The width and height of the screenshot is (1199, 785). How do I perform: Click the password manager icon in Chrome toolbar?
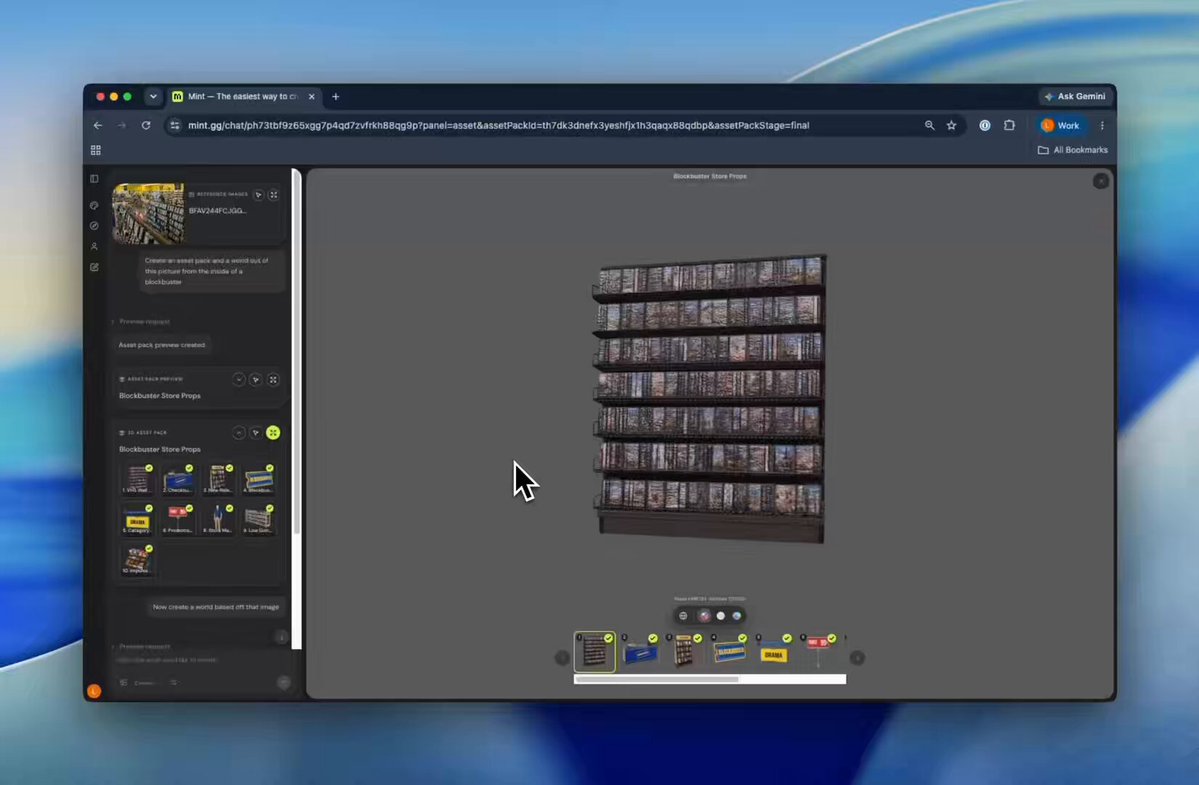coord(985,125)
